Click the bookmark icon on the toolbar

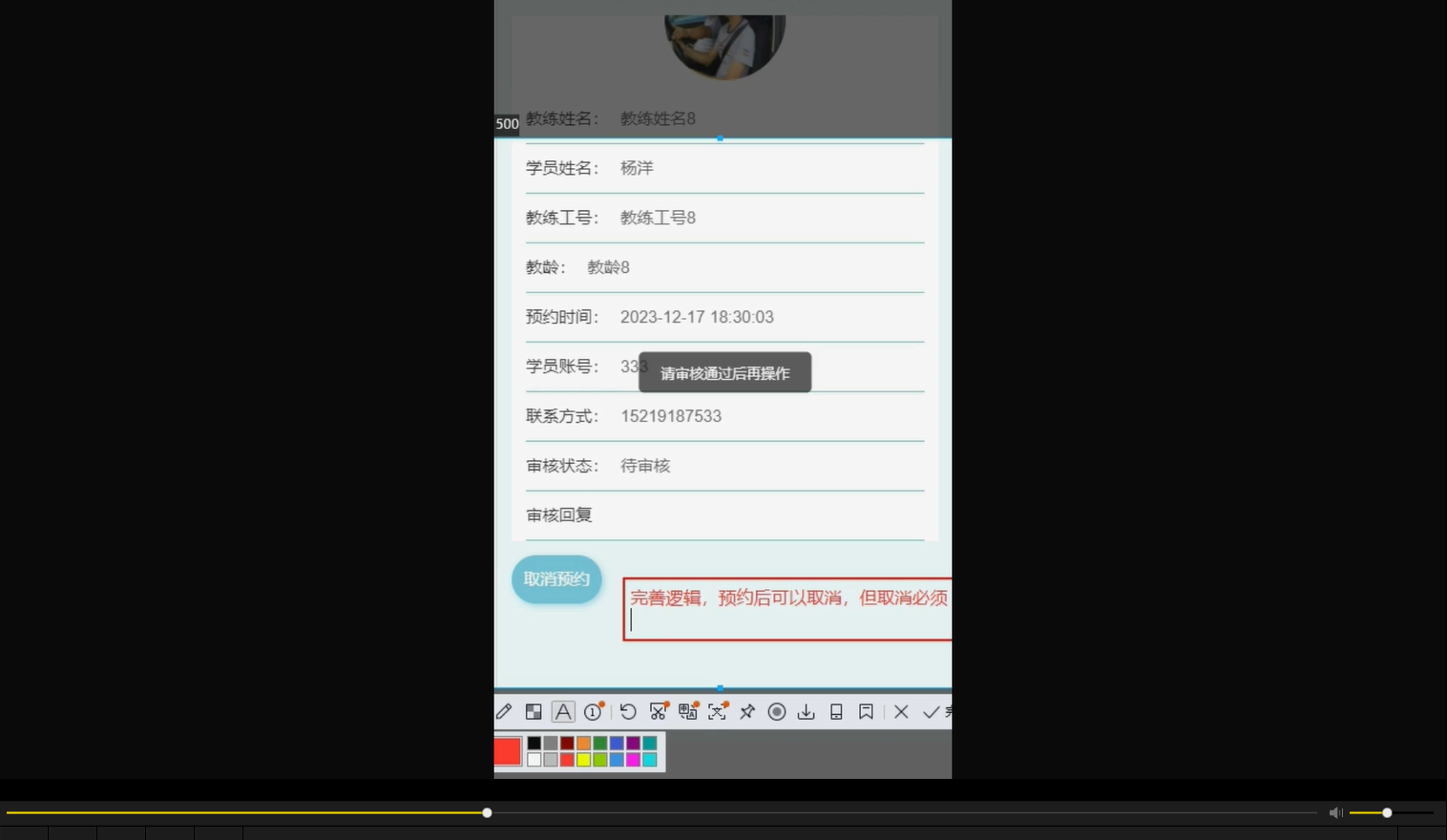point(866,711)
